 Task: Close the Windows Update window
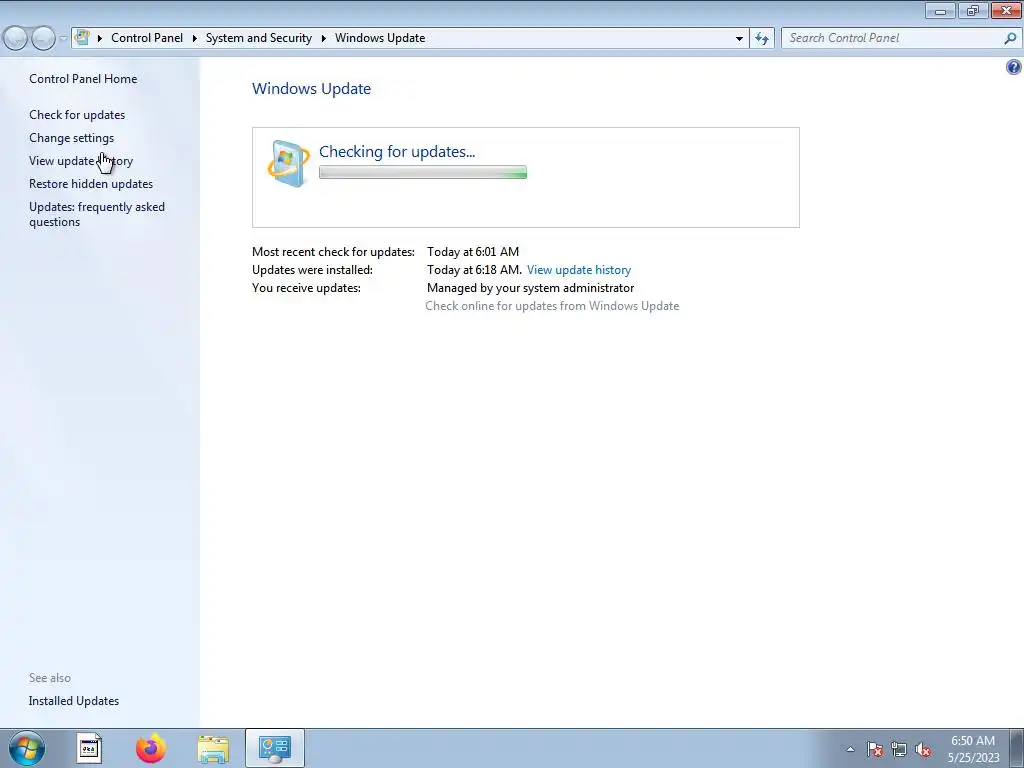coord(1006,10)
